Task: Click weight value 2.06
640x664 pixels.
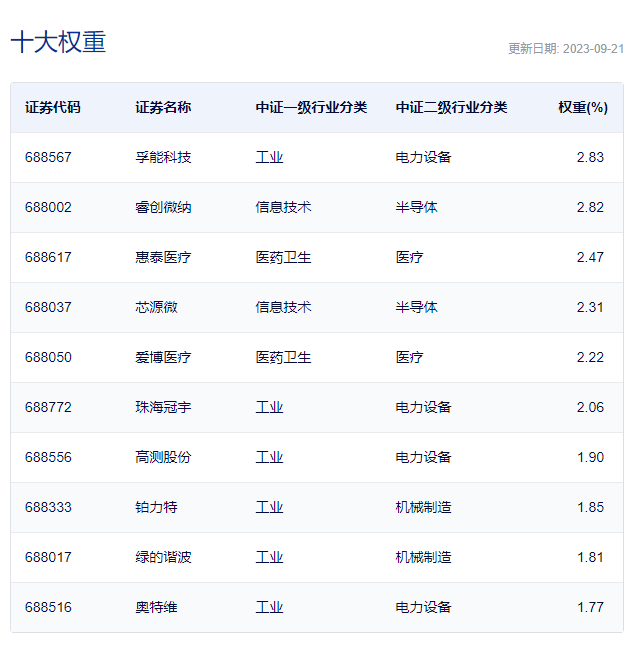Action: tap(590, 407)
